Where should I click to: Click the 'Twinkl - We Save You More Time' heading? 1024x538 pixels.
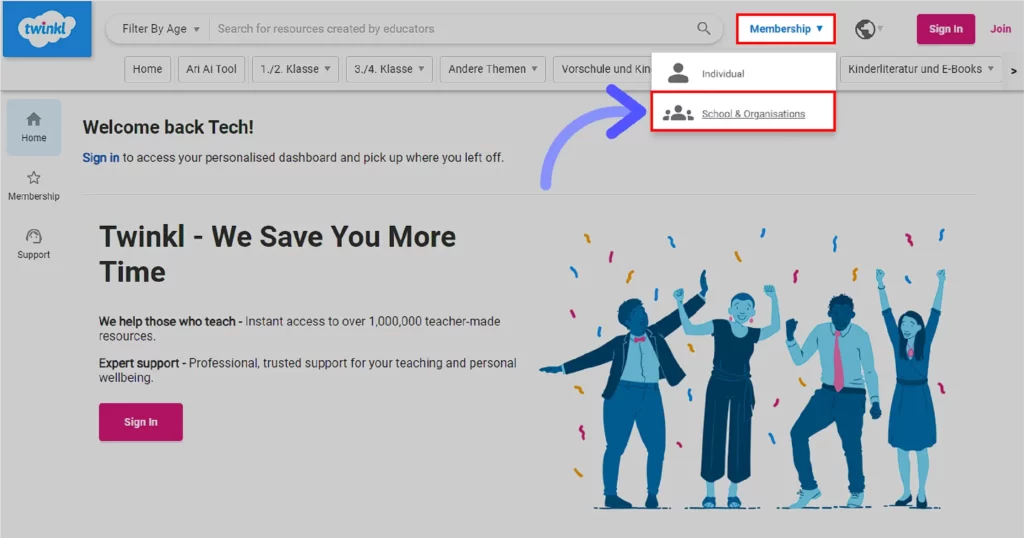pos(278,254)
